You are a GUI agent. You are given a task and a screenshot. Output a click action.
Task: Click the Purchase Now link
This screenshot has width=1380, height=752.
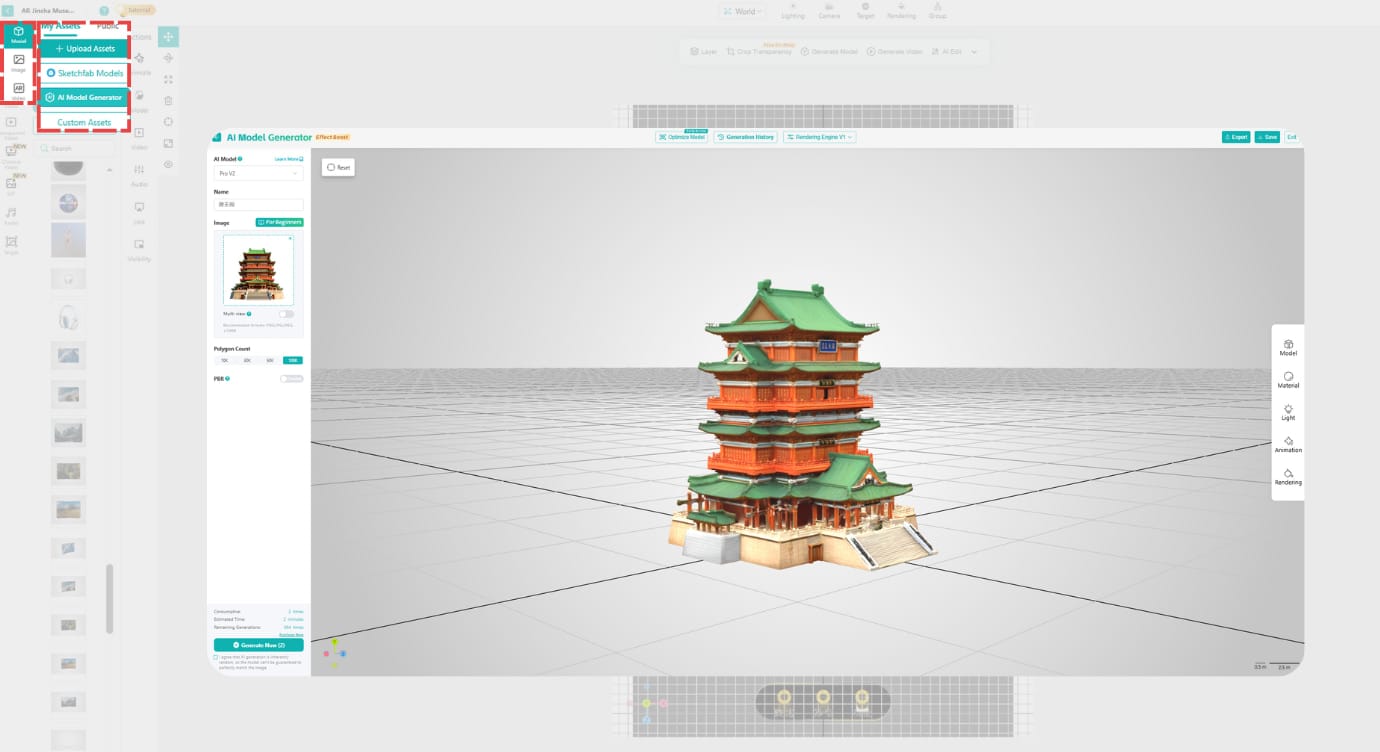(291, 634)
